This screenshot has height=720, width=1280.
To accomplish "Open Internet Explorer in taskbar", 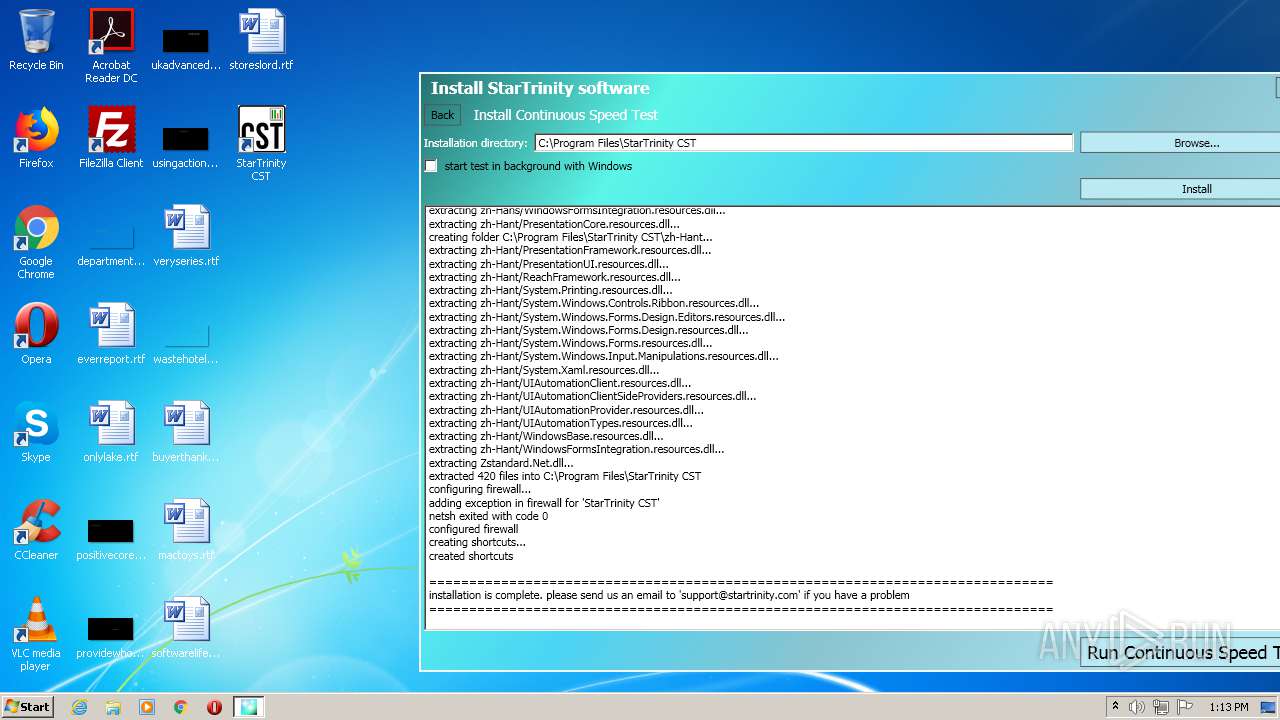I will click(79, 707).
